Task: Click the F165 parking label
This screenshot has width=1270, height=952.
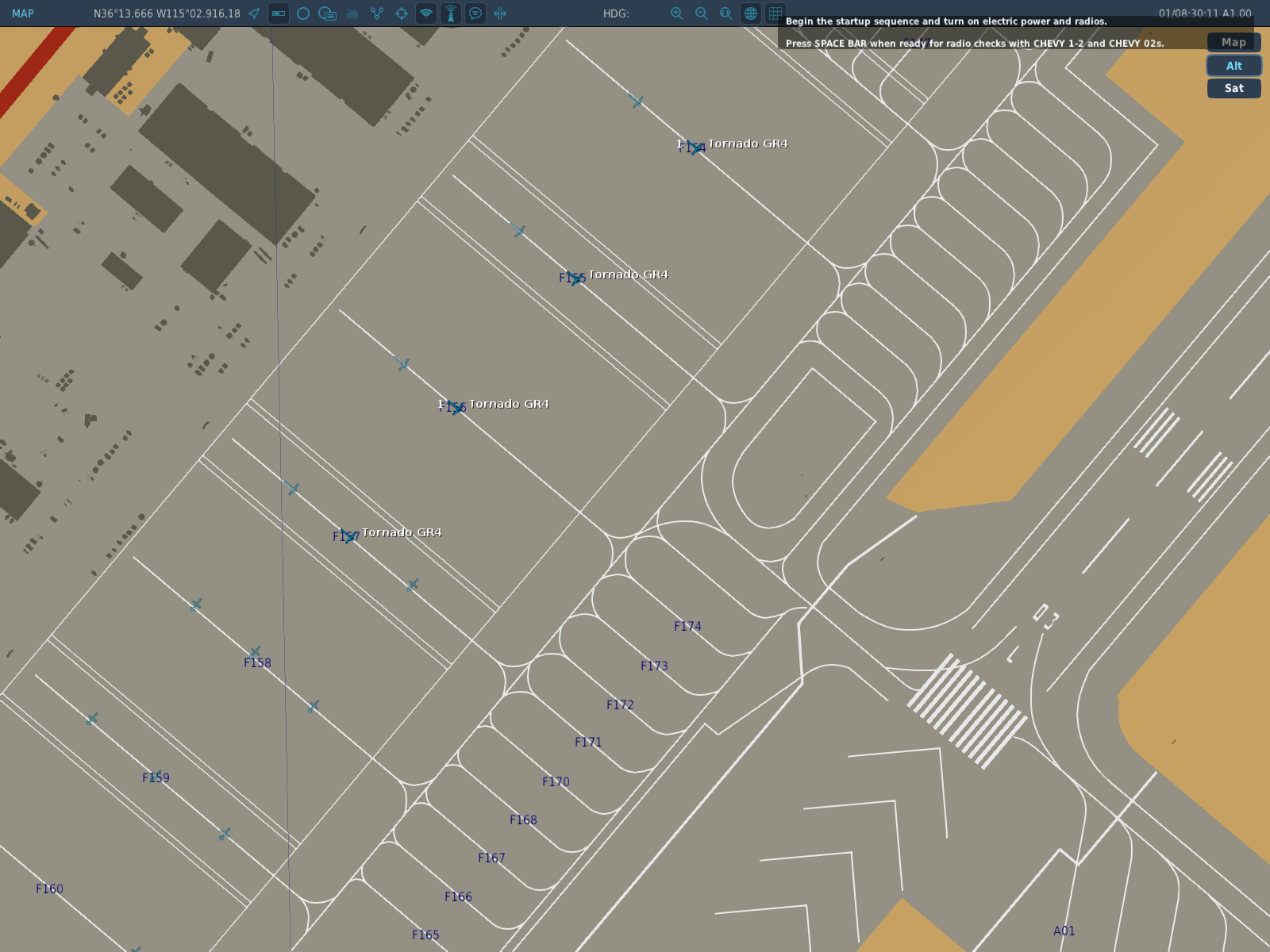Action: (x=425, y=935)
